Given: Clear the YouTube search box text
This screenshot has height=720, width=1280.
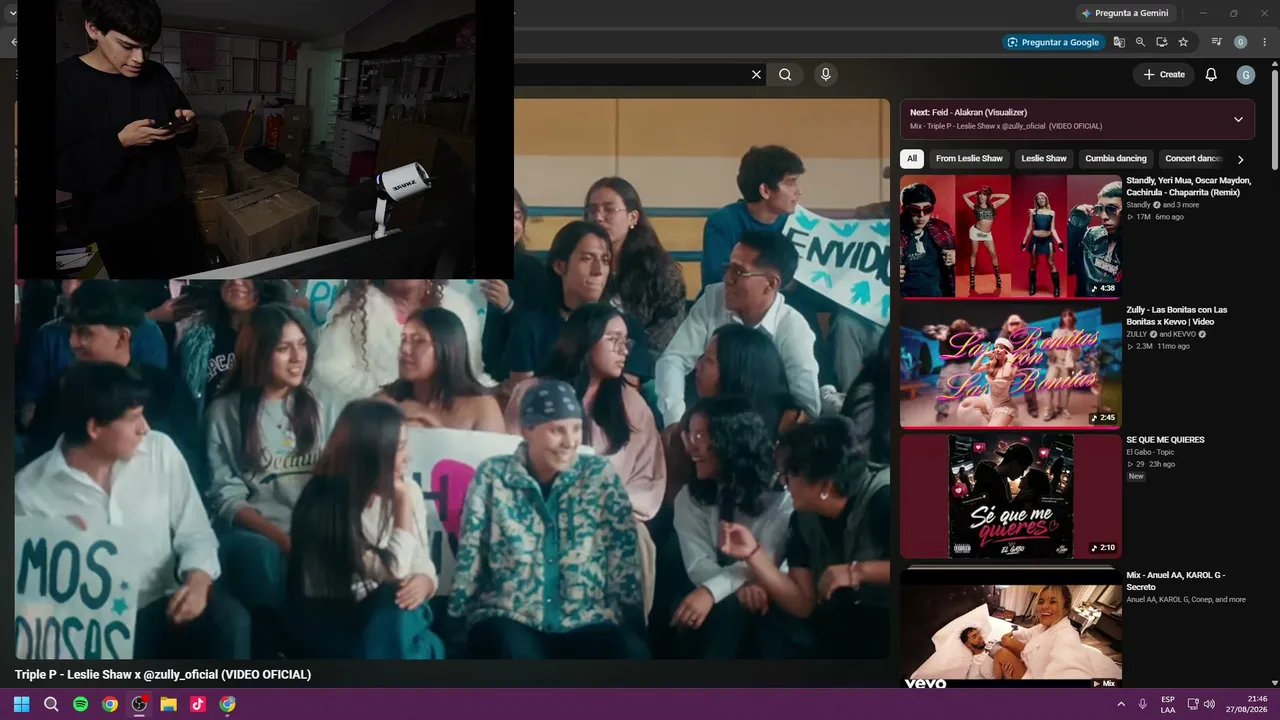Looking at the screenshot, I should pos(756,74).
